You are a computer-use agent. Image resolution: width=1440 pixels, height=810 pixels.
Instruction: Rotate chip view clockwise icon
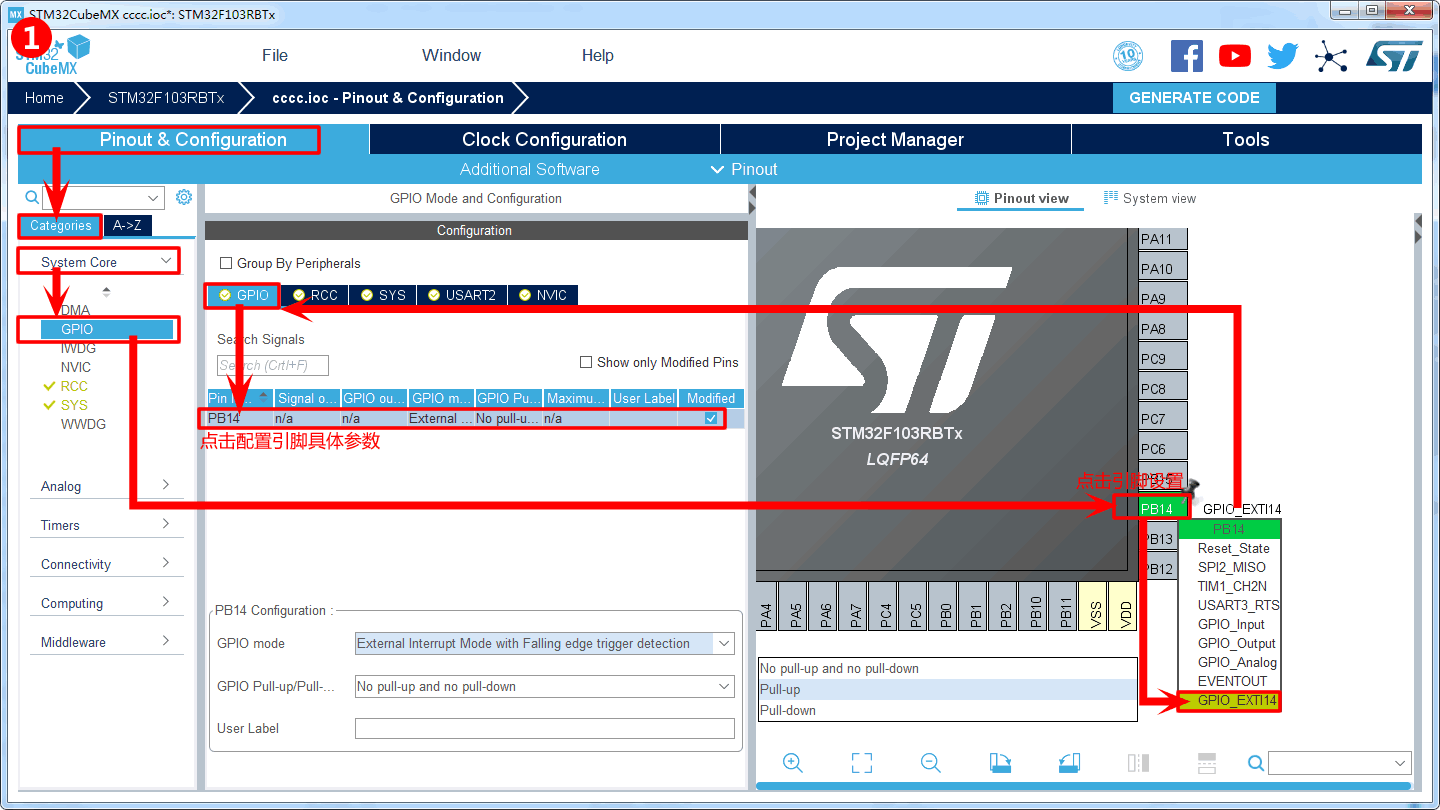pos(1000,763)
